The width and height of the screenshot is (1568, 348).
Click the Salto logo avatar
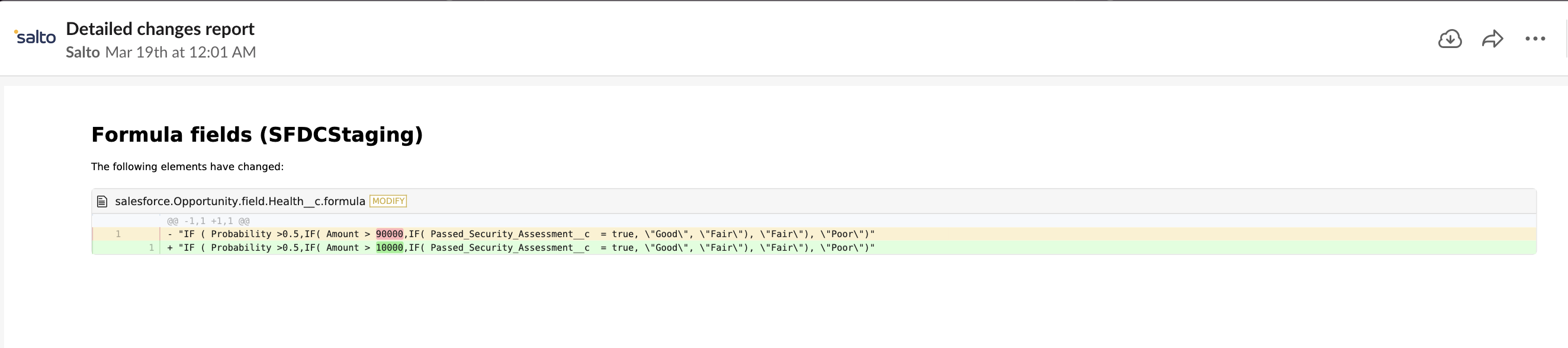(x=35, y=37)
